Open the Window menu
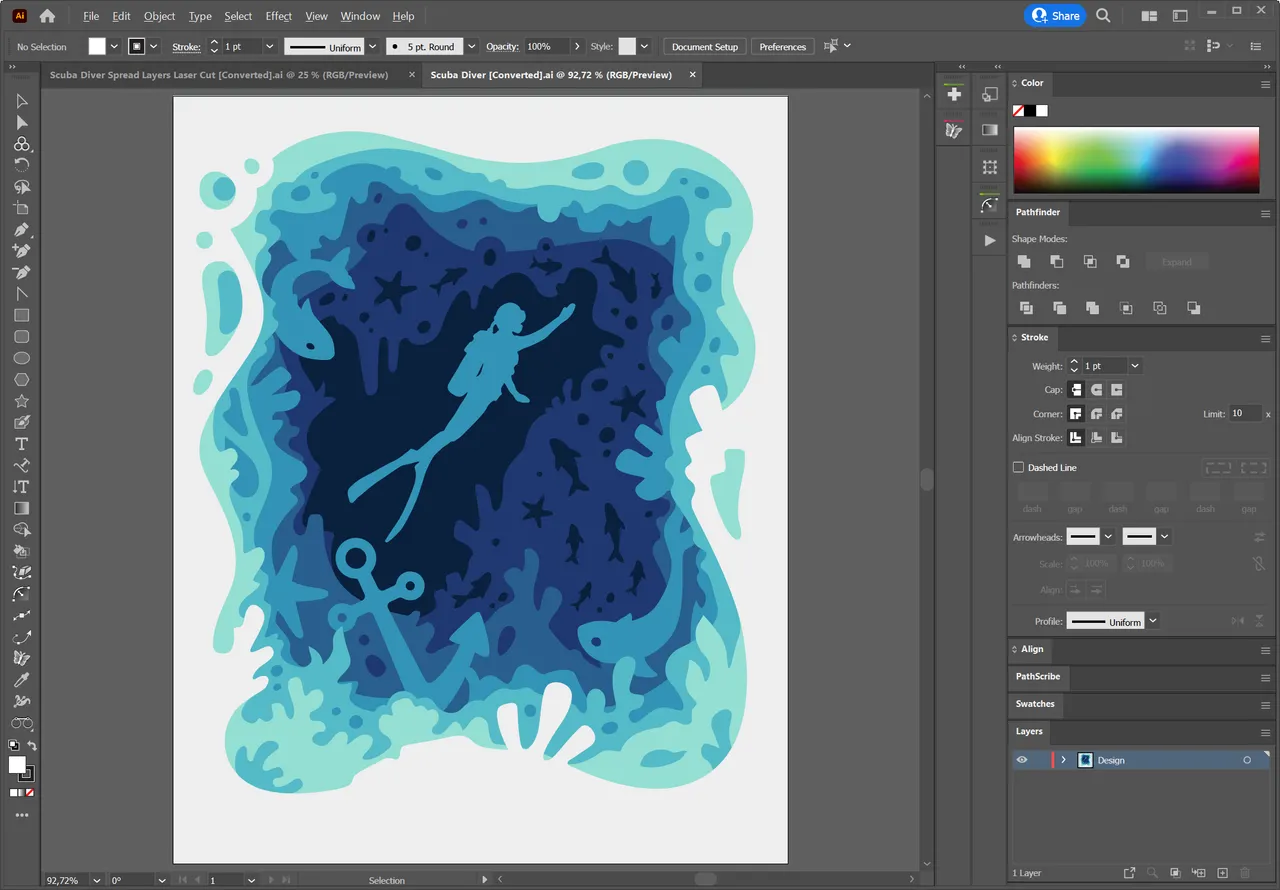The width and height of the screenshot is (1280, 890). point(360,16)
